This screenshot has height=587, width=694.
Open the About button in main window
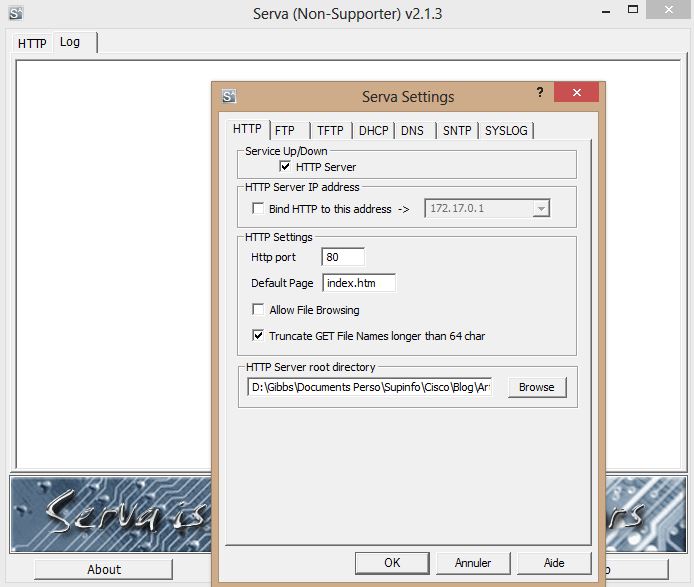(104, 569)
